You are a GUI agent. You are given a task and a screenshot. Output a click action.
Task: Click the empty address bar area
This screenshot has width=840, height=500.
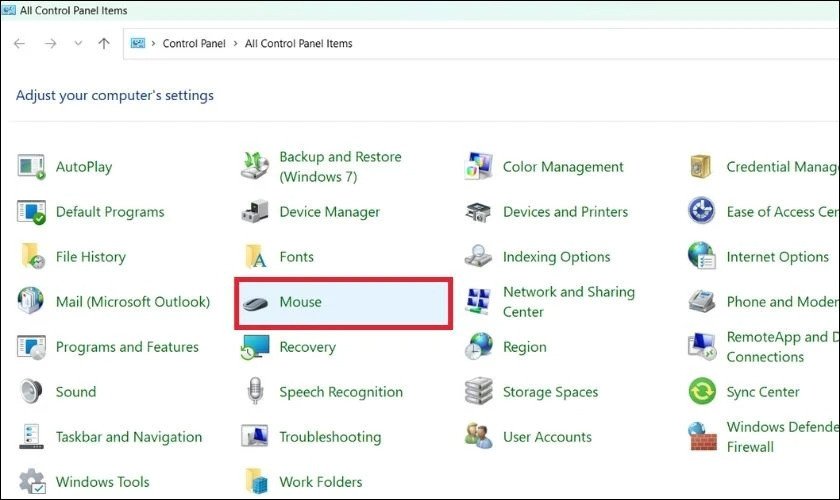coord(600,44)
